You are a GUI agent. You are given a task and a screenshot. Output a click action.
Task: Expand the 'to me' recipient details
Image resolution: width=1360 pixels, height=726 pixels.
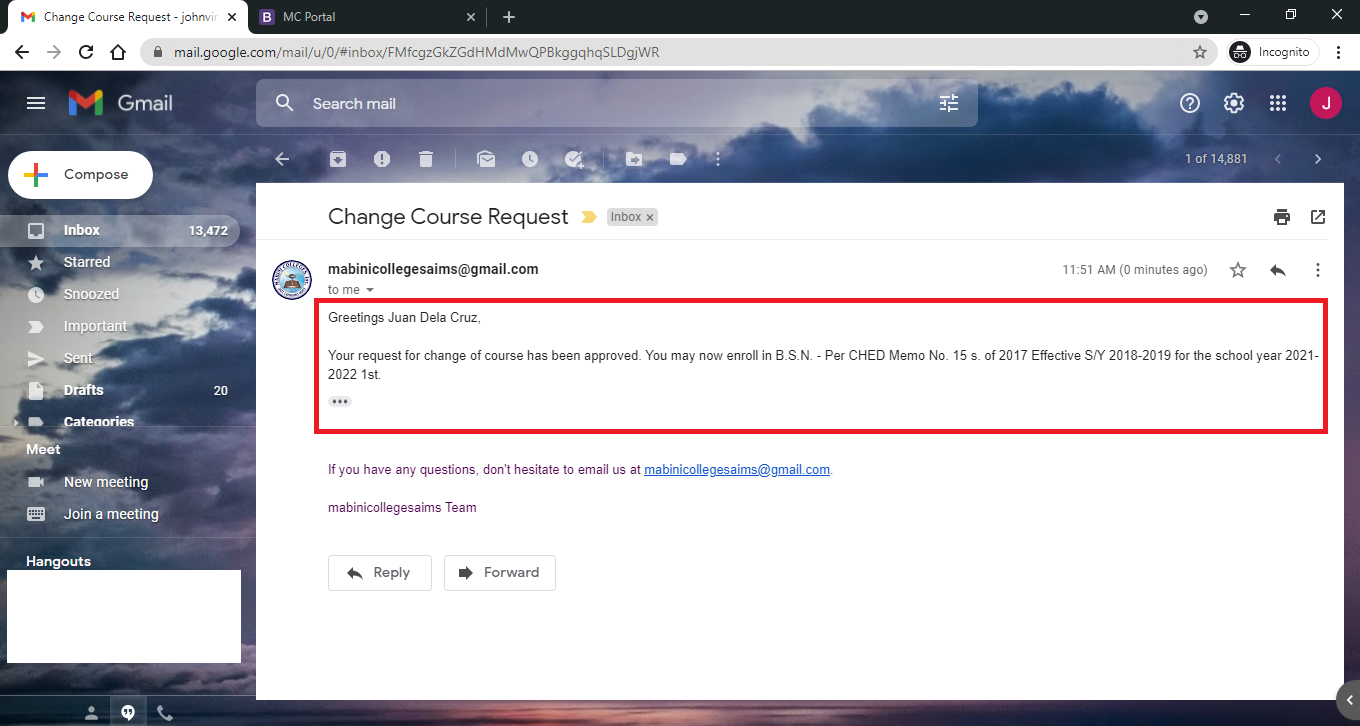pos(370,290)
